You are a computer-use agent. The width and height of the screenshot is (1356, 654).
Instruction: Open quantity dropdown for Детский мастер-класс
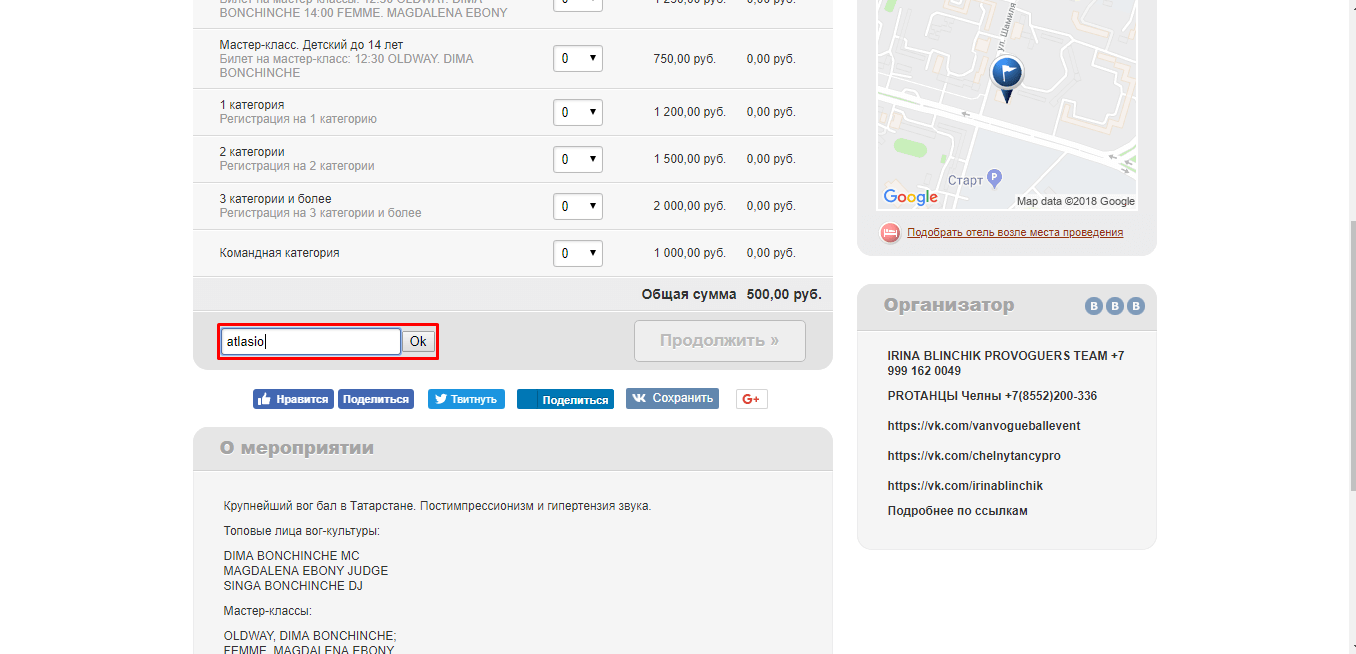(578, 59)
